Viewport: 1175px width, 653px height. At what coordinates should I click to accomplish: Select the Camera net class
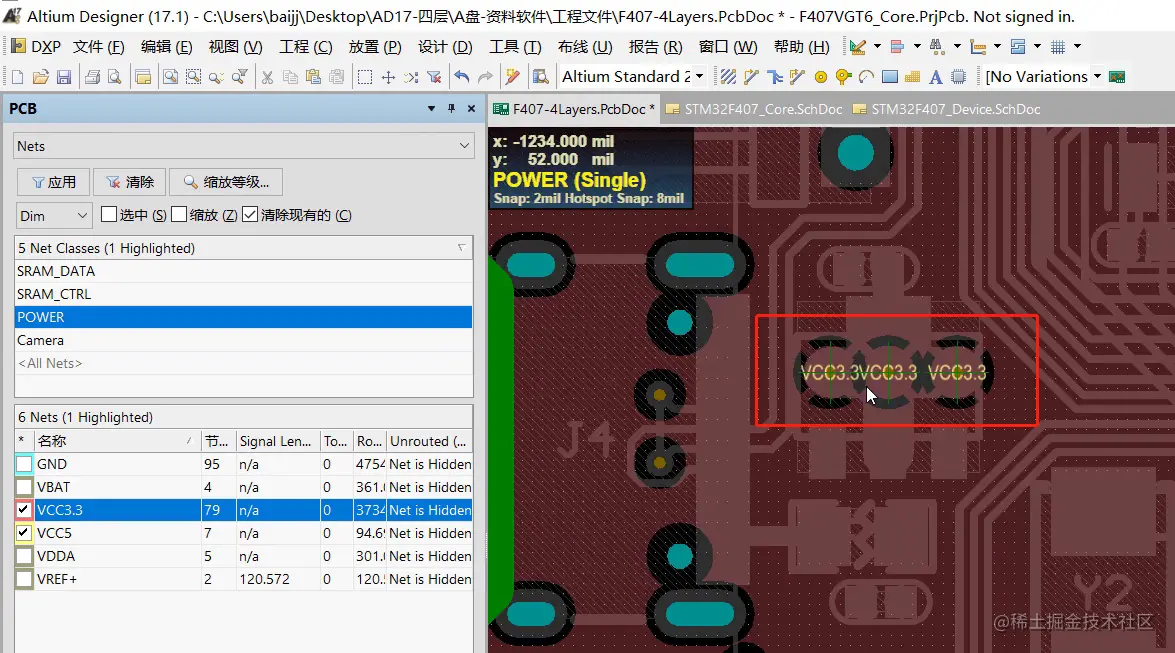pyautogui.click(x=244, y=340)
